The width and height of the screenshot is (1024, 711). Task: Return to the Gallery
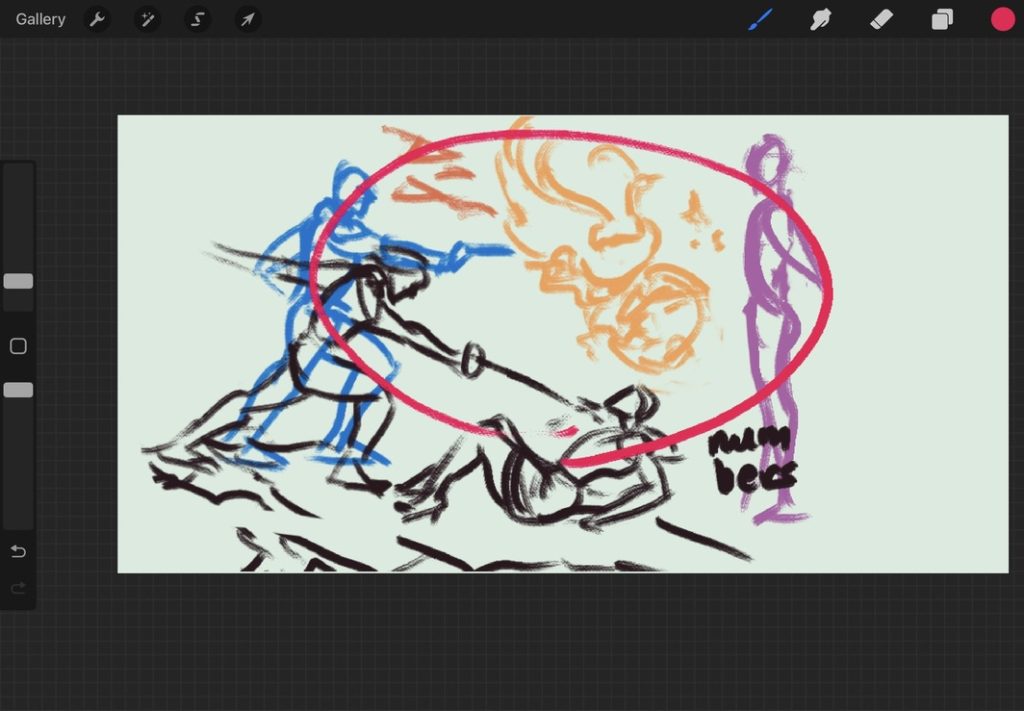click(41, 19)
